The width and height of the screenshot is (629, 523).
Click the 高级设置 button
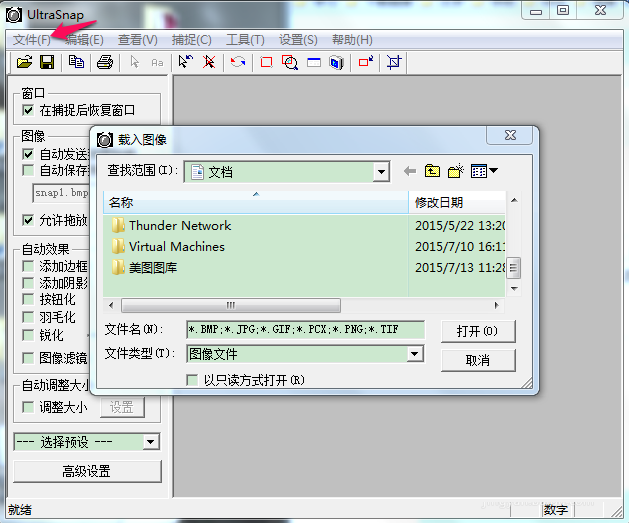pyautogui.click(x=87, y=471)
